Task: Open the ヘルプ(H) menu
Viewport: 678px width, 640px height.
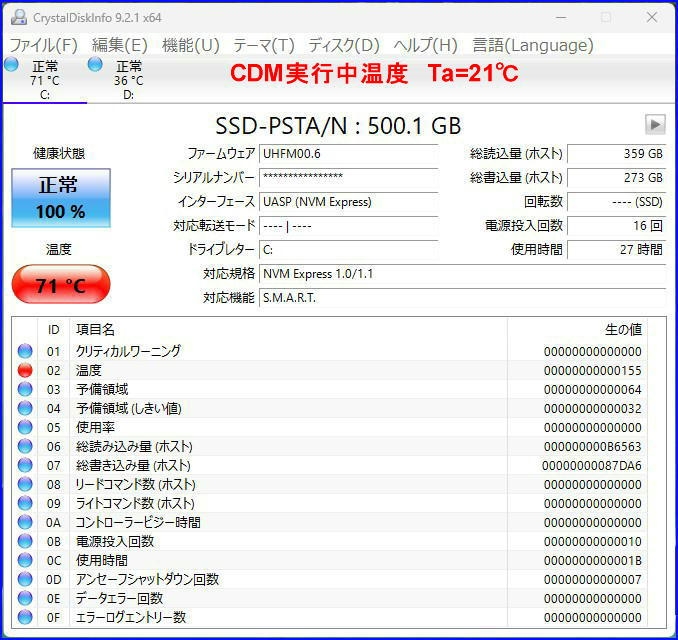Action: pos(425,45)
